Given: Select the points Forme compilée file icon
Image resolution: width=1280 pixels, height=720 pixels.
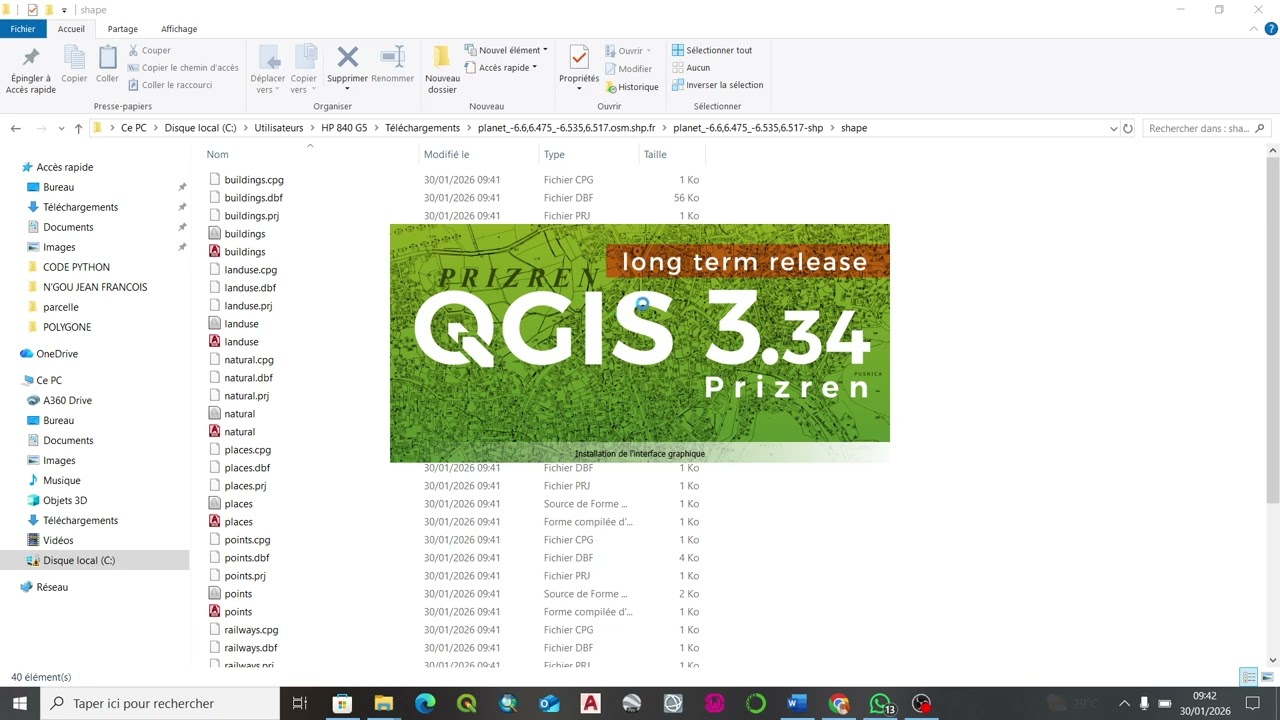Looking at the screenshot, I should point(214,612).
